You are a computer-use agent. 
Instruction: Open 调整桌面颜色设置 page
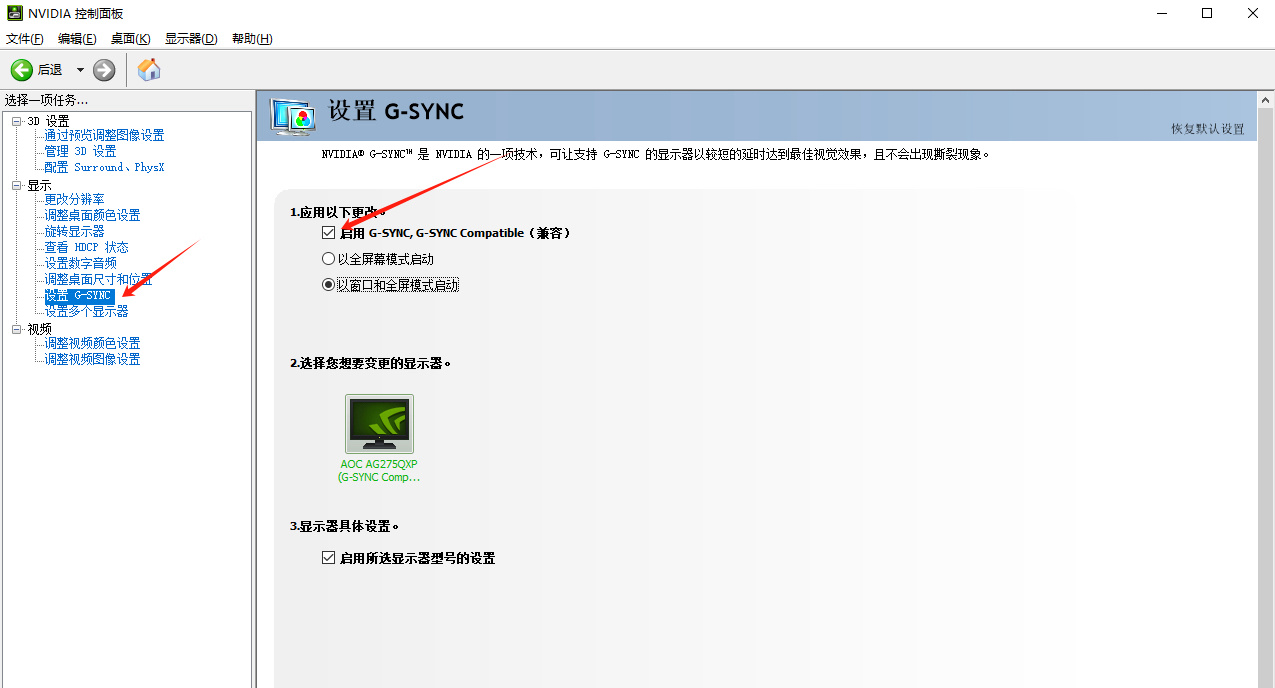coord(92,215)
